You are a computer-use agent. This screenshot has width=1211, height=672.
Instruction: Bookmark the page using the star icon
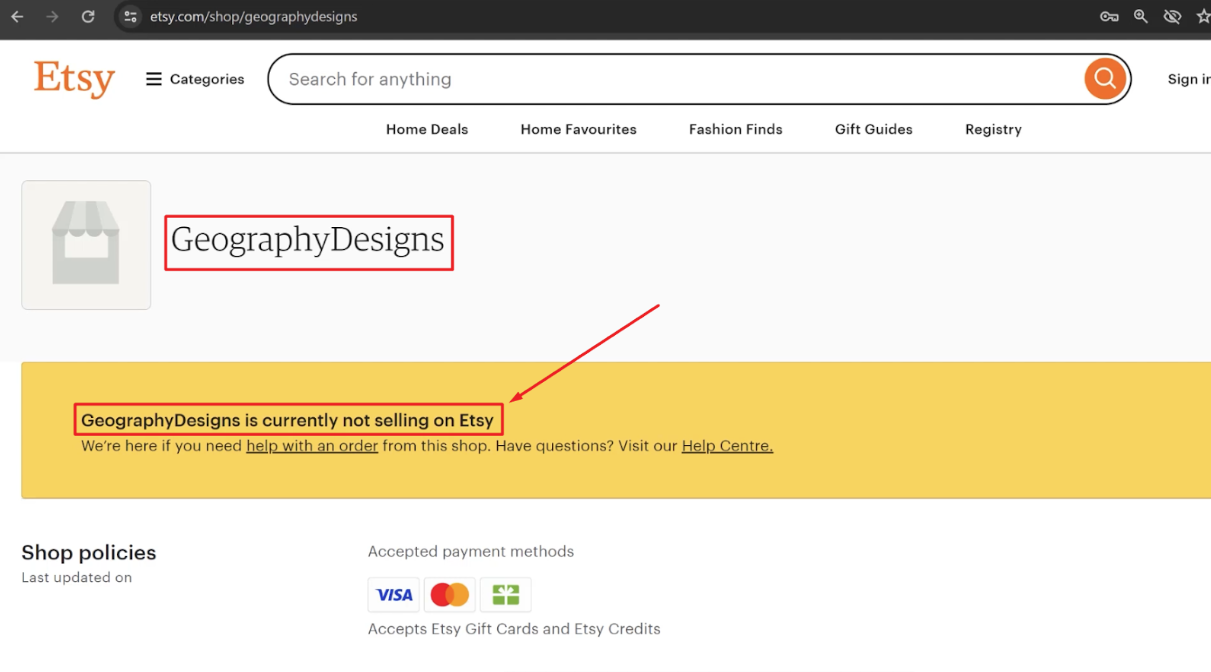(1204, 16)
